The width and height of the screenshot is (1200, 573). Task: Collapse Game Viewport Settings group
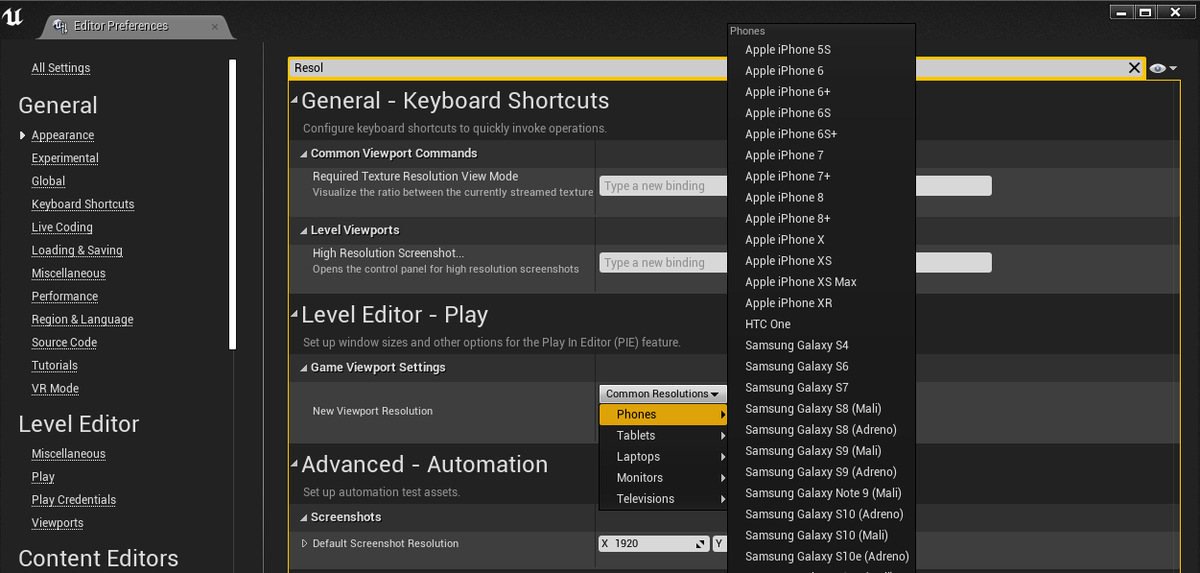coord(304,368)
